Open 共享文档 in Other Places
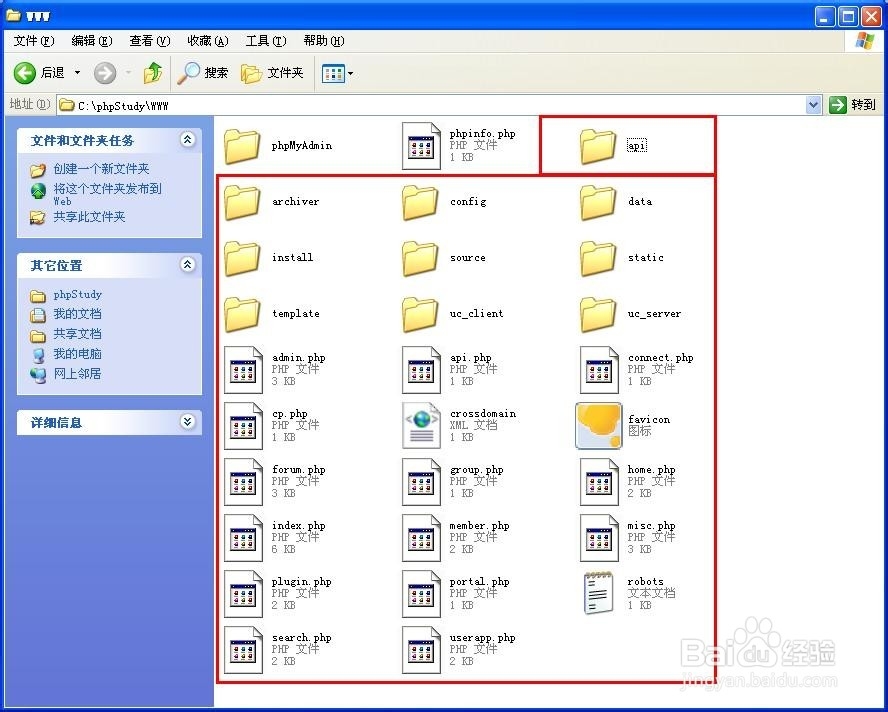The image size is (888, 712). pyautogui.click(x=77, y=334)
